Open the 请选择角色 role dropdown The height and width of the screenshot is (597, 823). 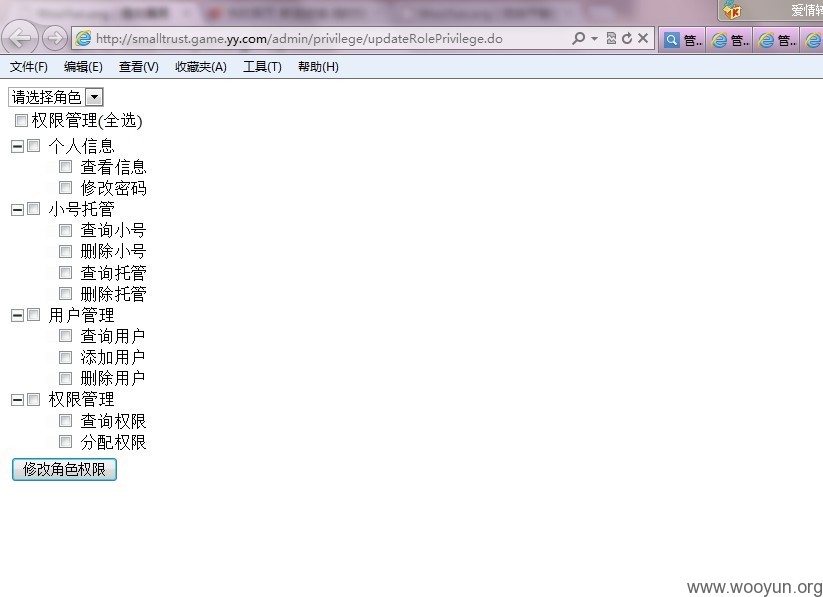point(56,97)
